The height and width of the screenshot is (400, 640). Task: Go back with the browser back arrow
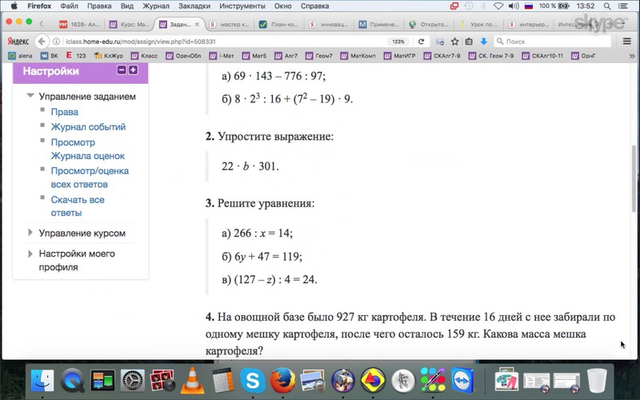click(x=42, y=42)
